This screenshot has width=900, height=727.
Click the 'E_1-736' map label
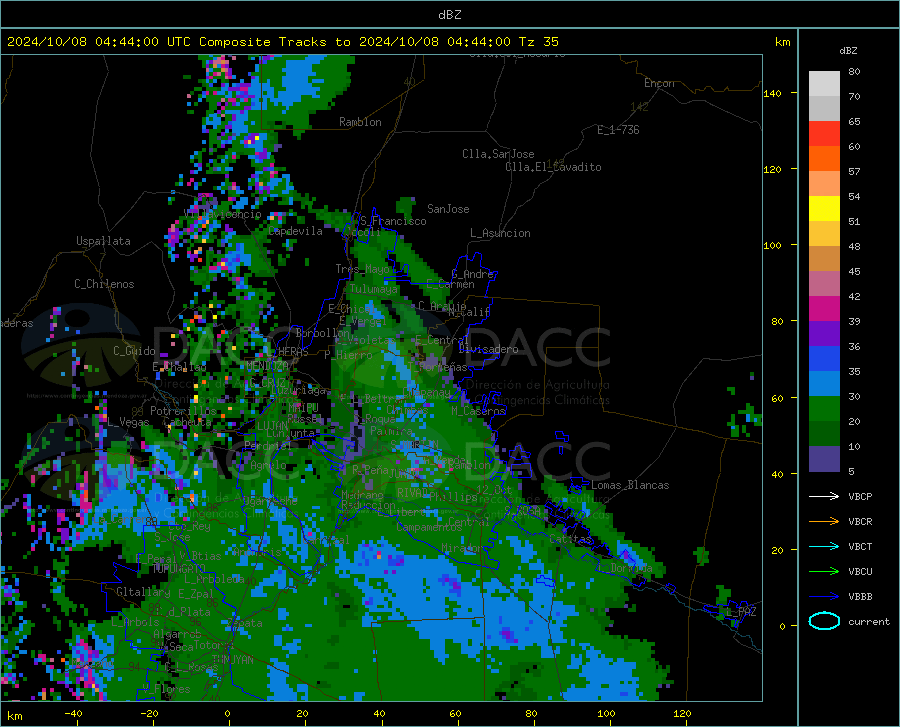pos(618,130)
